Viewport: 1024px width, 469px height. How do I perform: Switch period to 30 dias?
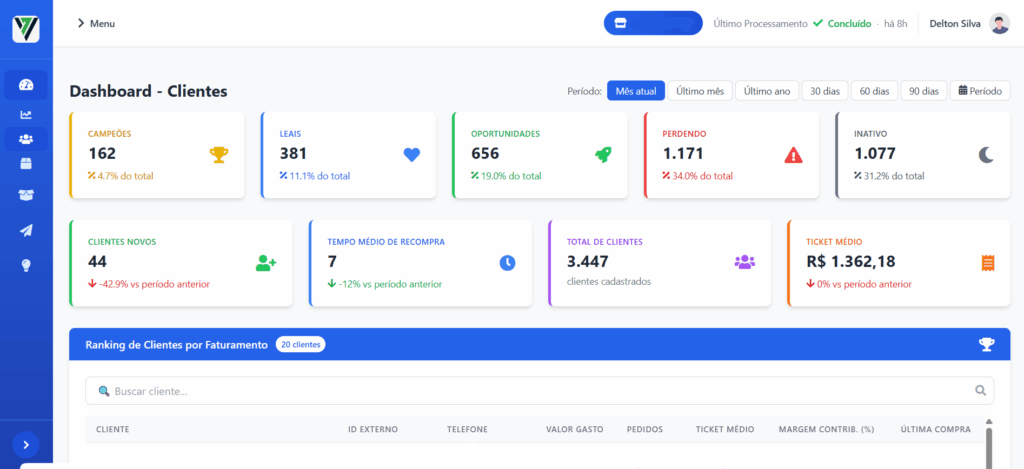coord(824,91)
